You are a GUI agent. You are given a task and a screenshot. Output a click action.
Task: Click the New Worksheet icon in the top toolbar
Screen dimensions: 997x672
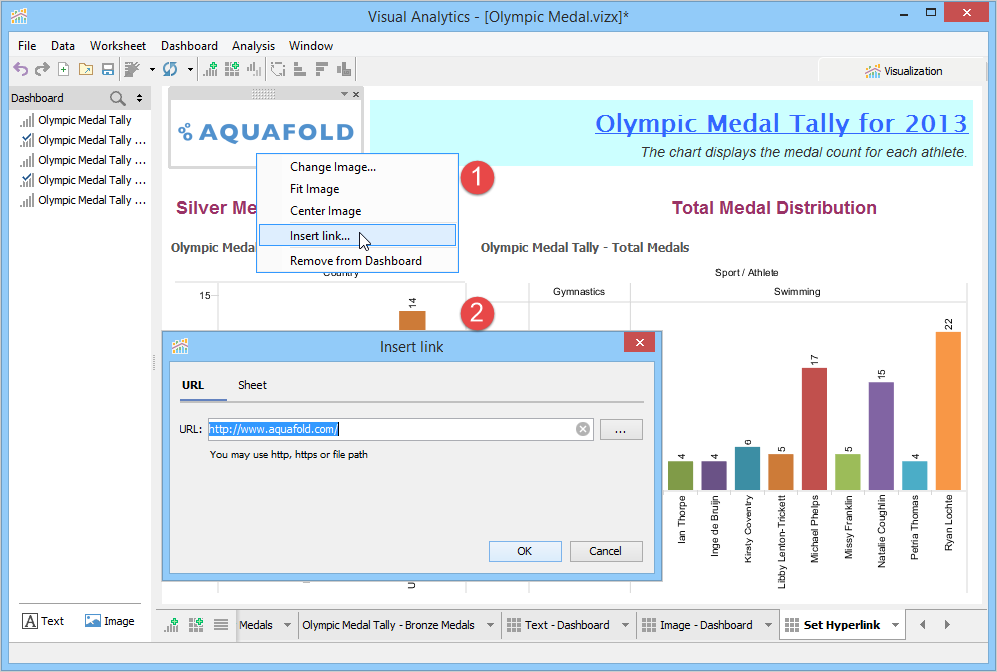210,69
